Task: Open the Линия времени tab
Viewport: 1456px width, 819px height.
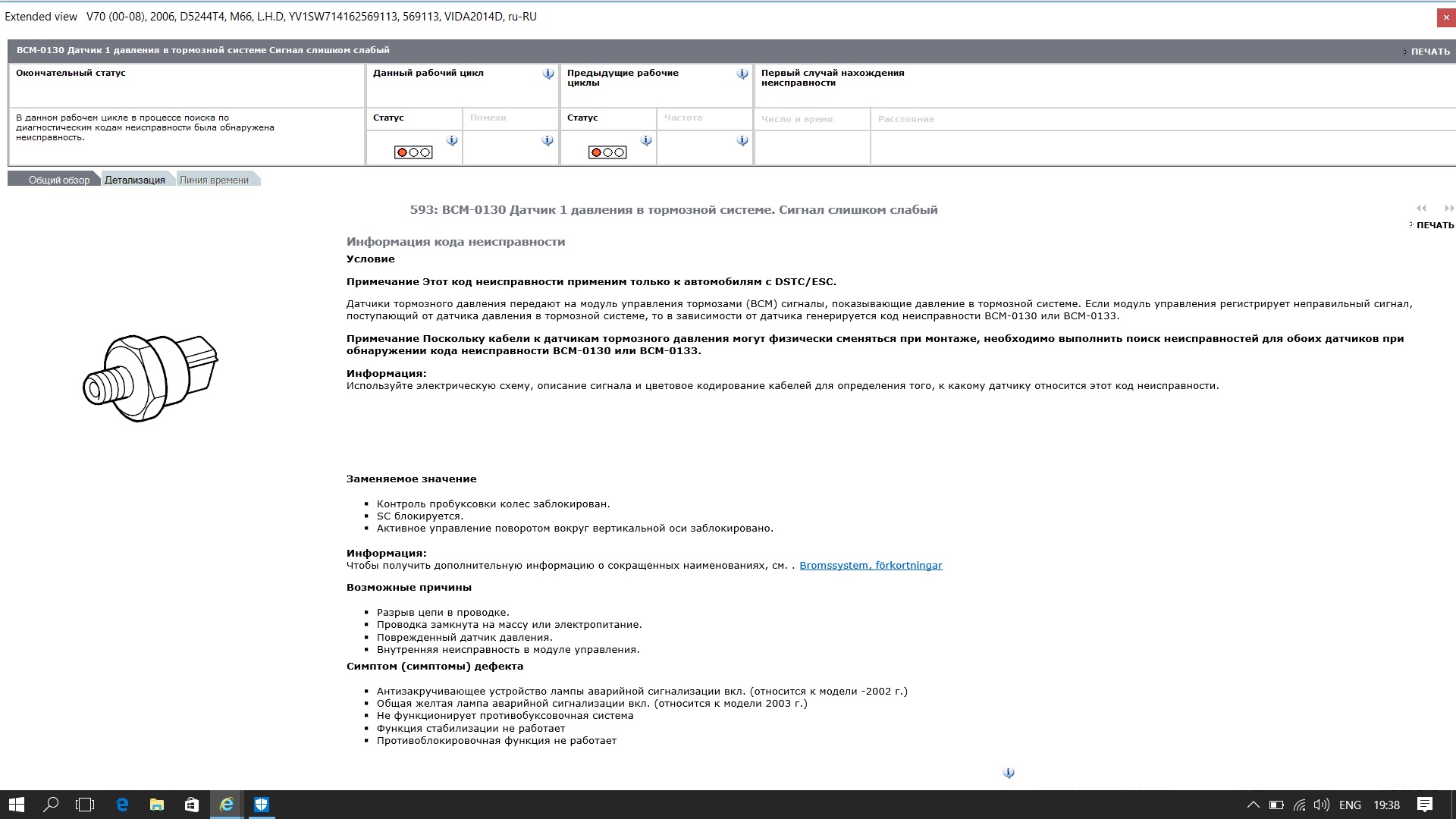Action: [x=215, y=180]
